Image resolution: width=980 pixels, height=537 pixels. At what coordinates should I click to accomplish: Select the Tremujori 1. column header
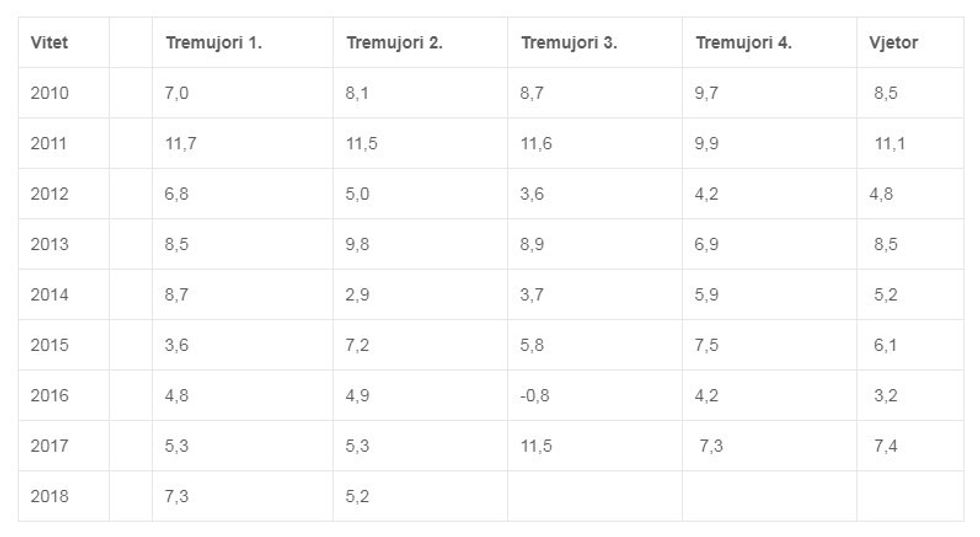pos(213,43)
